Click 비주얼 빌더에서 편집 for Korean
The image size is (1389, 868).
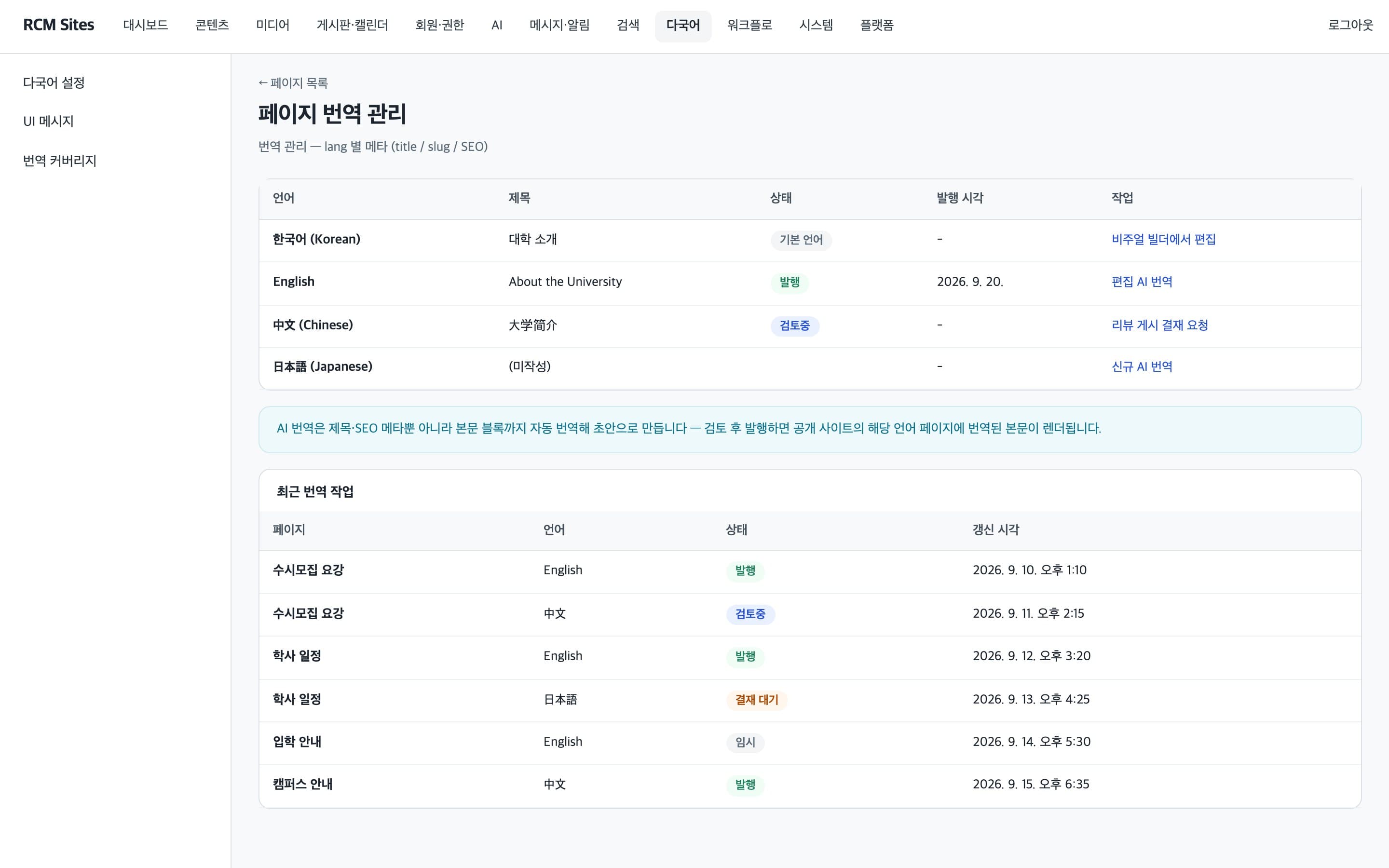pos(1163,239)
